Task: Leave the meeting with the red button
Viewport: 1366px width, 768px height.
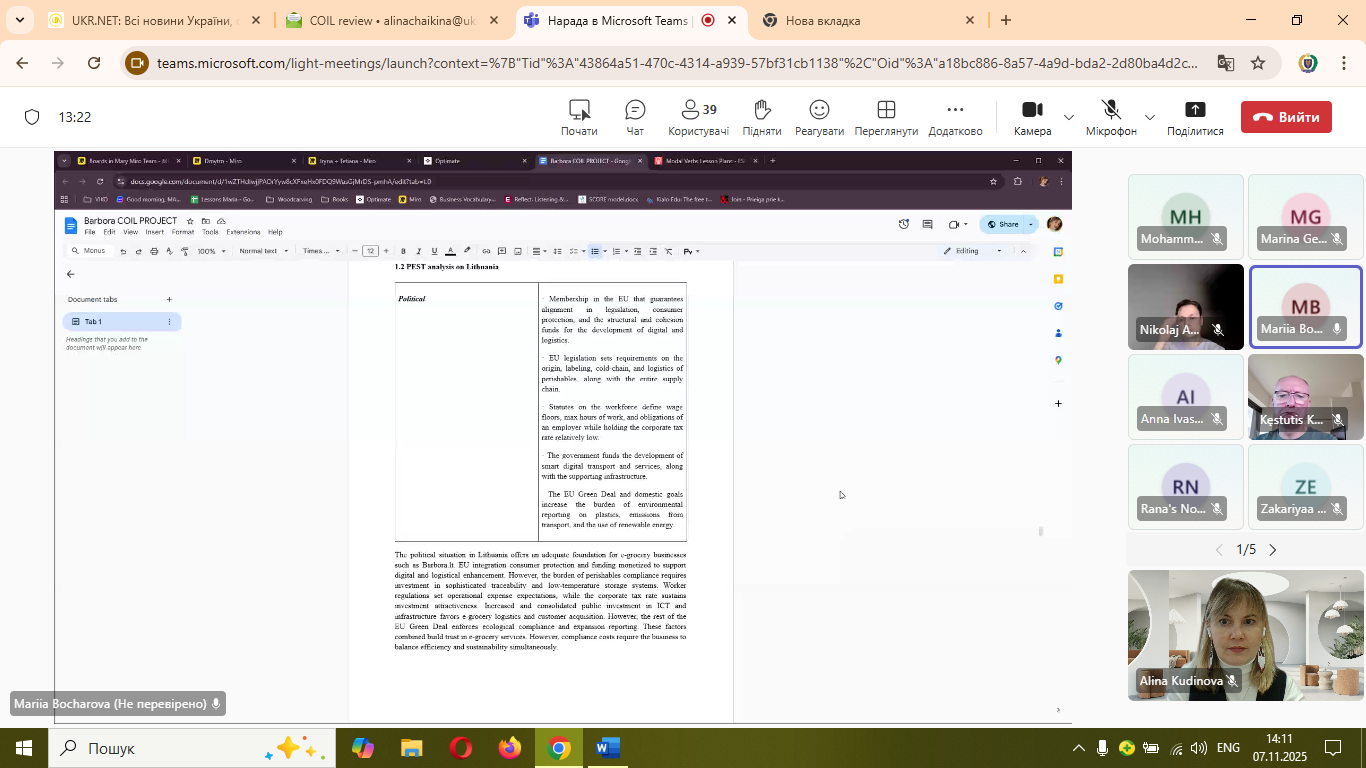Action: click(x=1286, y=117)
